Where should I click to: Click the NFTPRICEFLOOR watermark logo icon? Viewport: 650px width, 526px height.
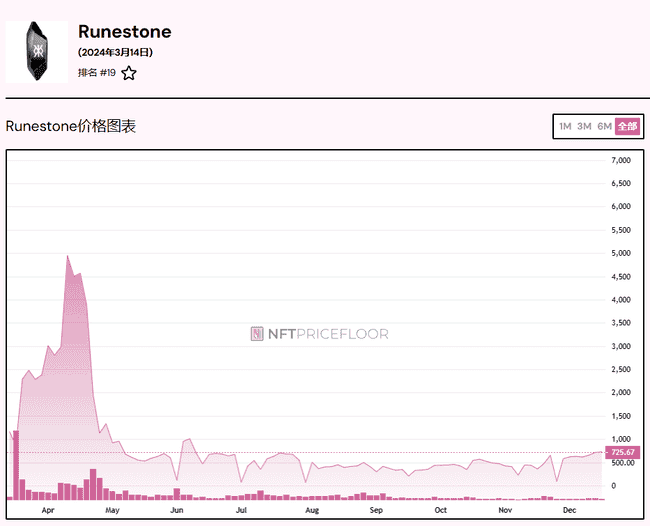[x=257, y=334]
